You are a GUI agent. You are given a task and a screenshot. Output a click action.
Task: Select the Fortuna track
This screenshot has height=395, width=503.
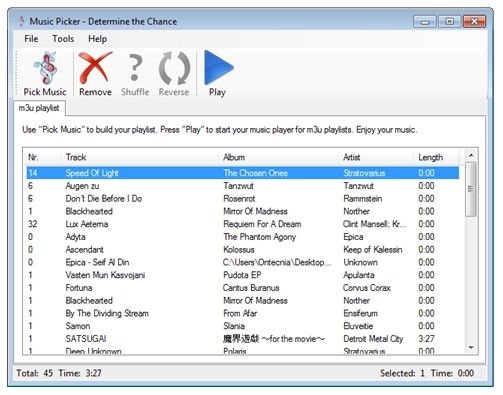pos(79,288)
